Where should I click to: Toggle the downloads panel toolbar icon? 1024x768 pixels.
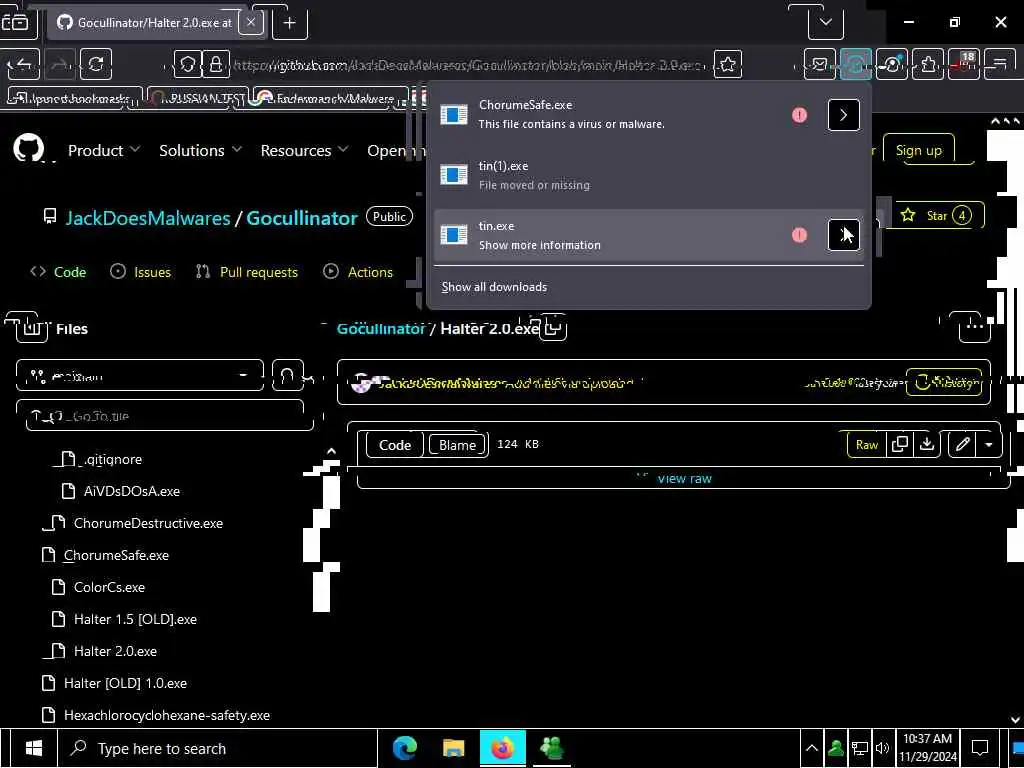tap(856, 64)
